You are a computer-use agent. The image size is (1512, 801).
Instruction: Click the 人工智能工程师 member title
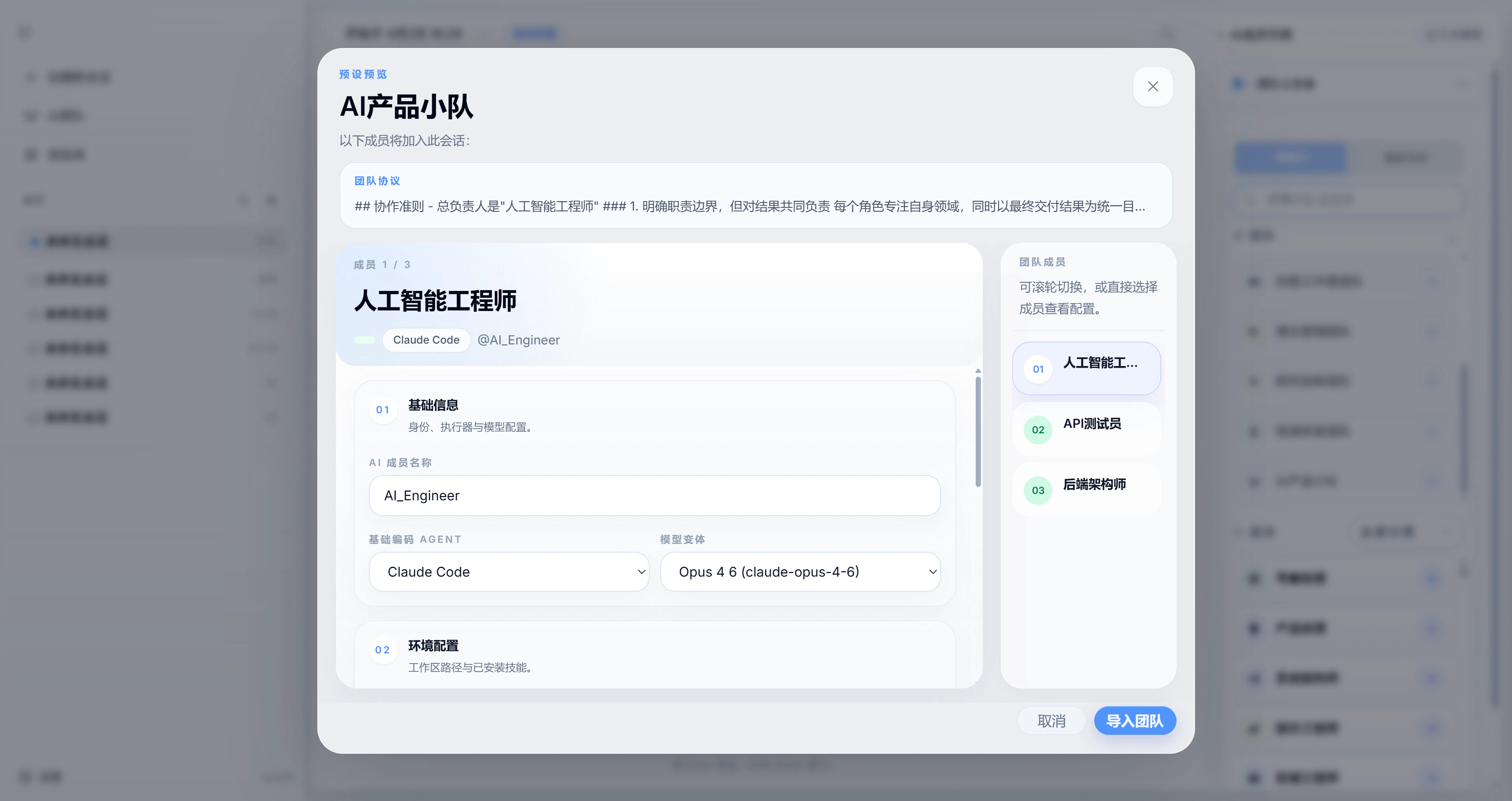point(435,301)
